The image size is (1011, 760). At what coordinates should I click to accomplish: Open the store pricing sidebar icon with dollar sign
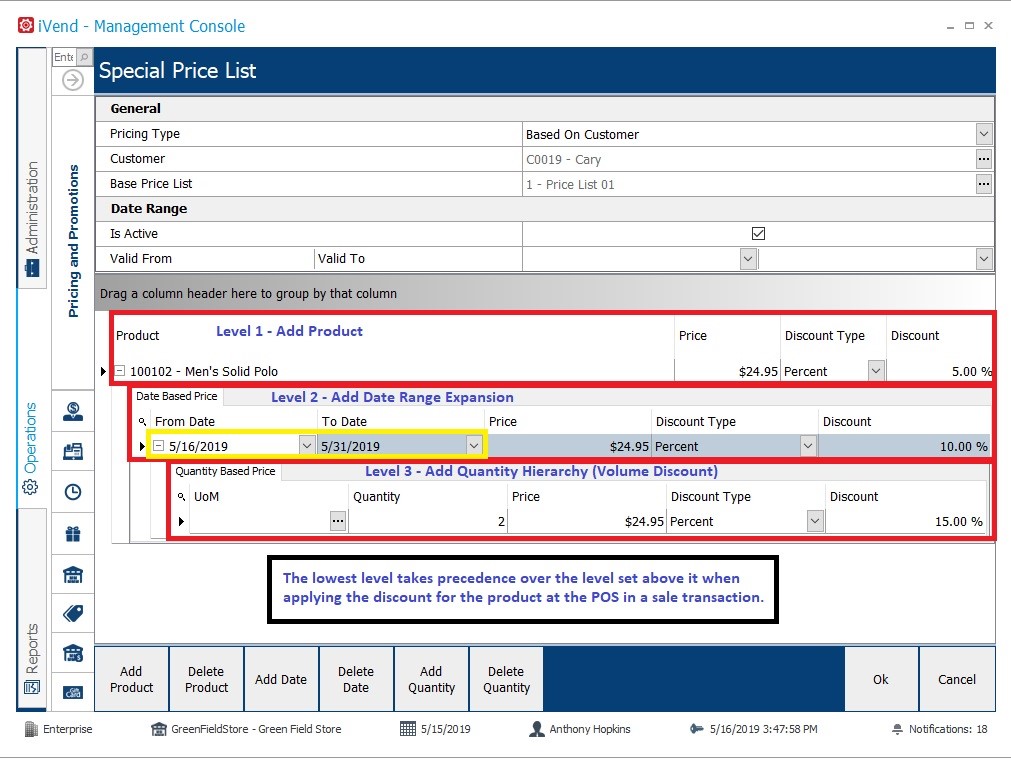click(x=73, y=653)
